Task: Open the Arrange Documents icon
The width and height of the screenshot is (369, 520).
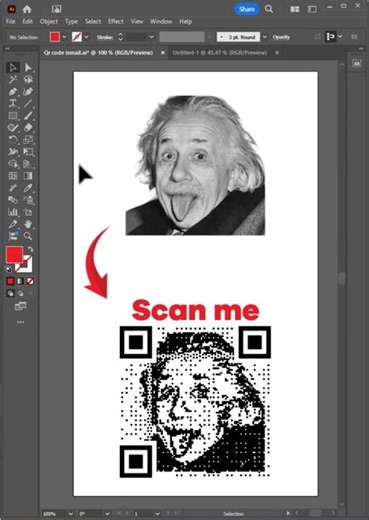Action: (295, 9)
